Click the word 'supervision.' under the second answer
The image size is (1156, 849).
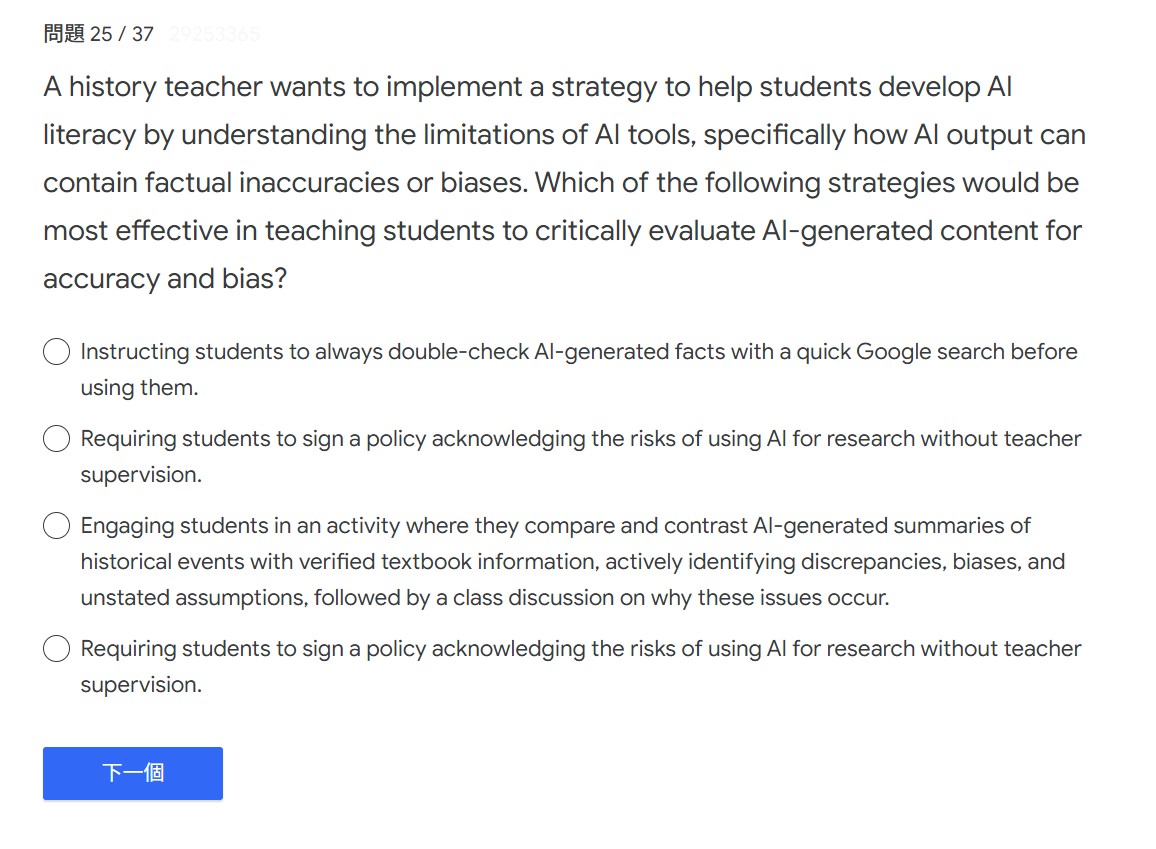coord(141,475)
